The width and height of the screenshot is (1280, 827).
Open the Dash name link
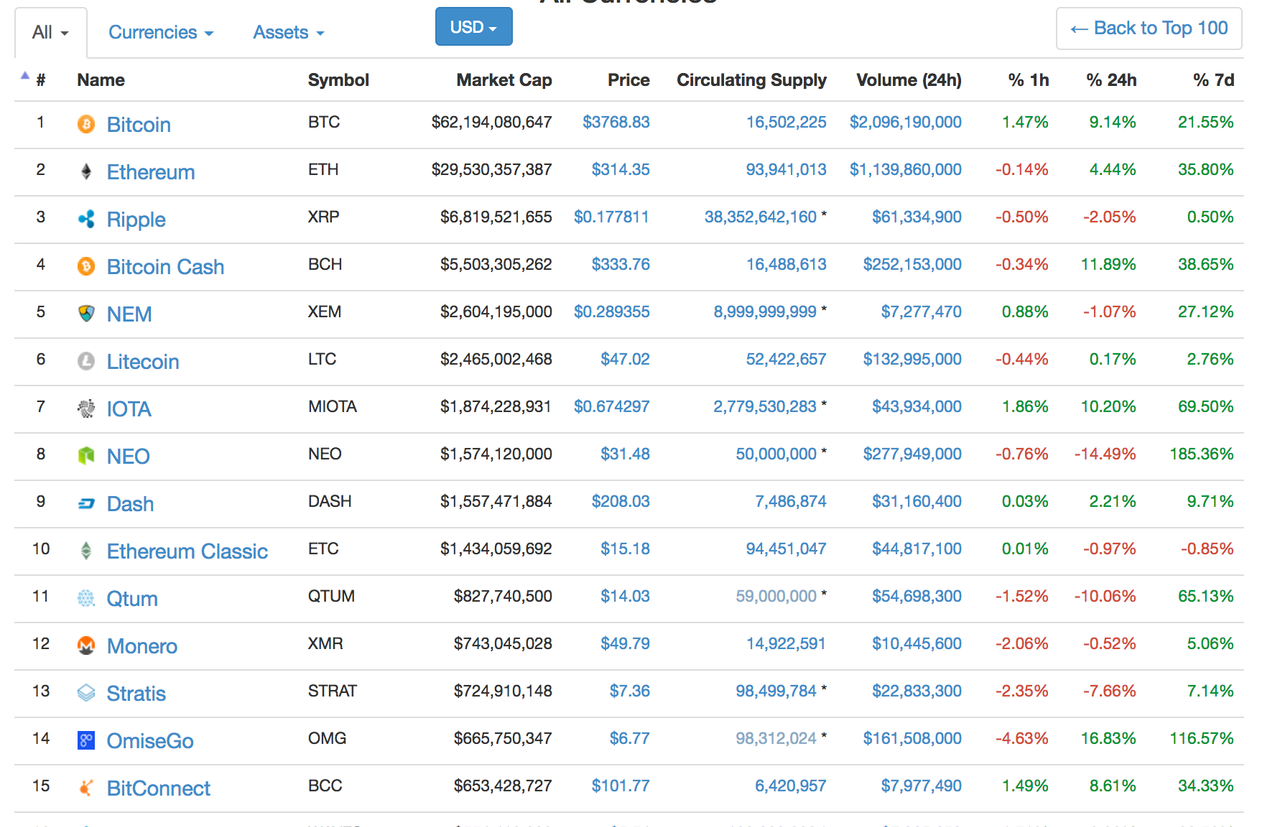(x=130, y=504)
